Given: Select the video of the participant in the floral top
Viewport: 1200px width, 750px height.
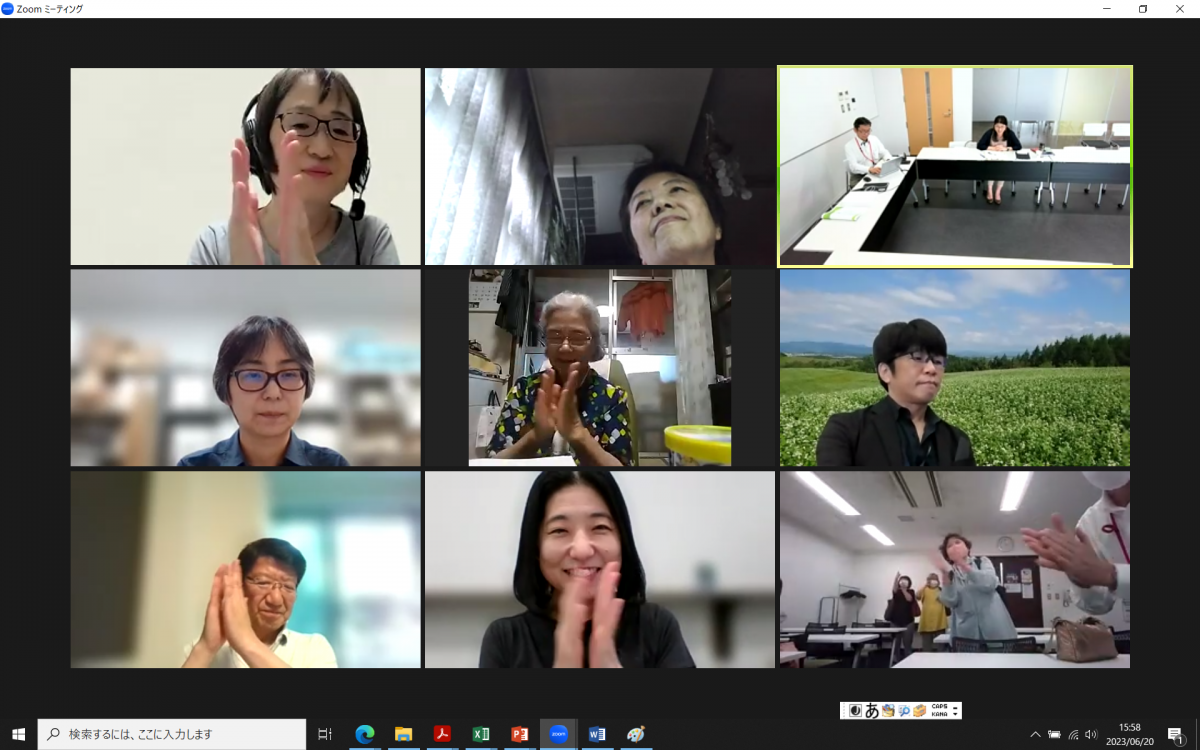Looking at the screenshot, I should 600,368.
